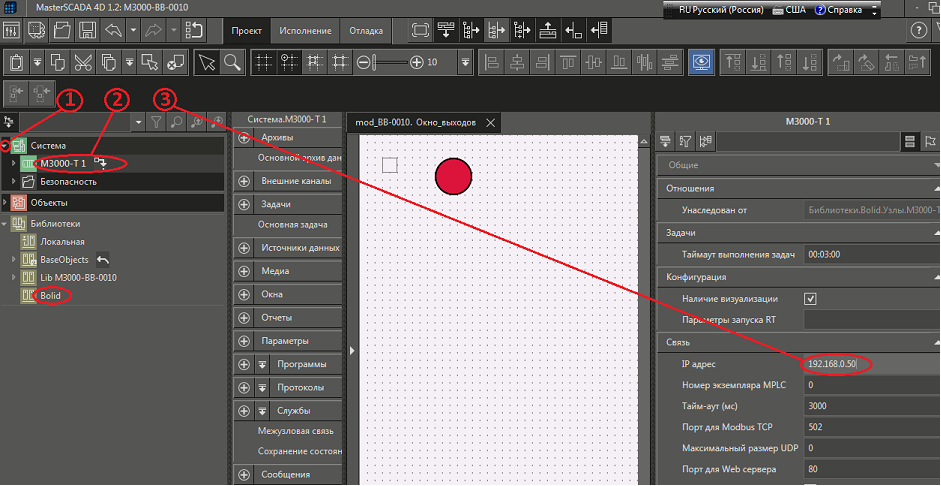Toggle the blue eye monitor view button
The image size is (941, 486).
[701, 62]
